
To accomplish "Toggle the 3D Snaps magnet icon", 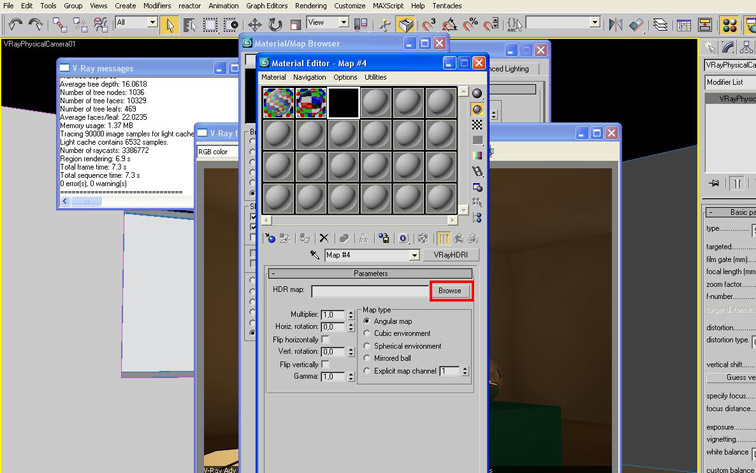I will [x=428, y=25].
